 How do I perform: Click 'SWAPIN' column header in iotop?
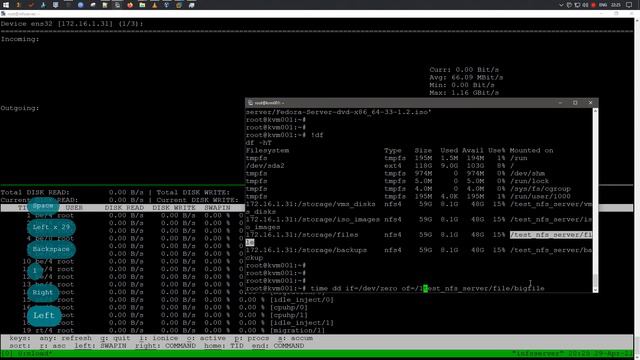(218, 208)
